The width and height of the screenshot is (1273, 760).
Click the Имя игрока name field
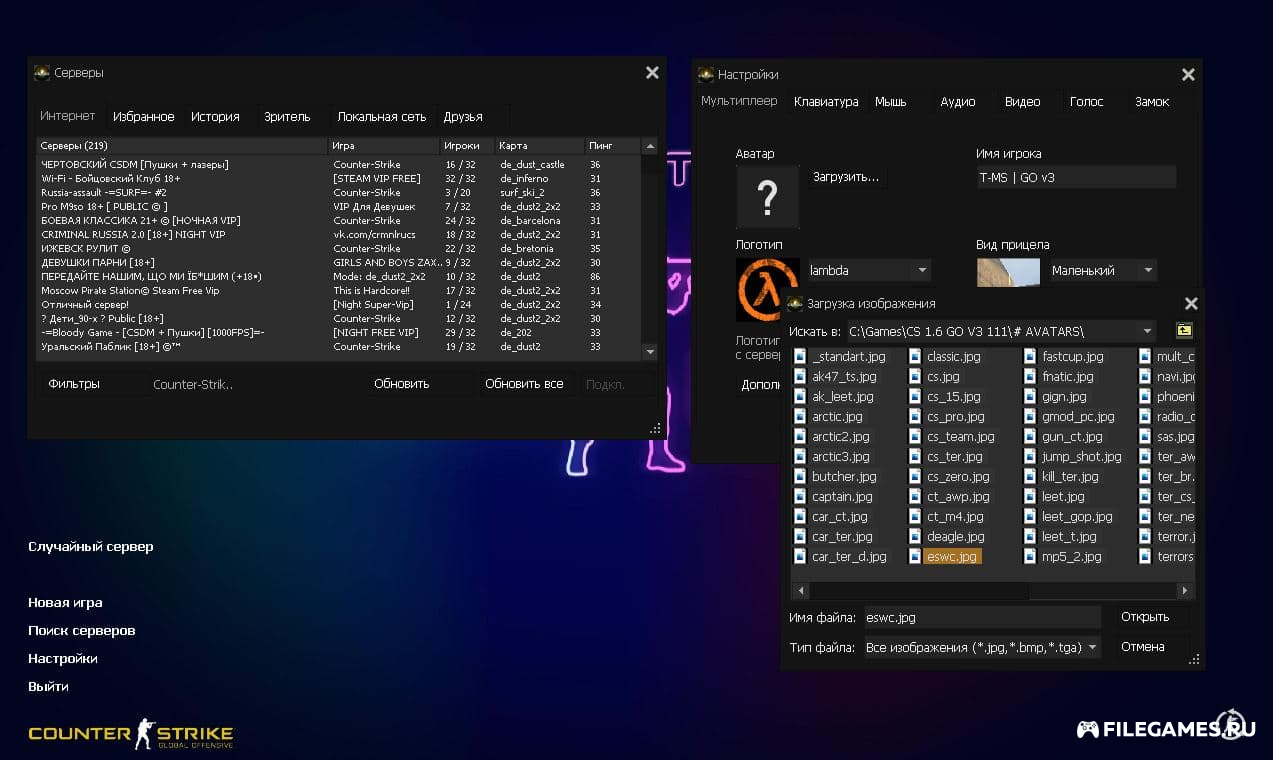(x=1076, y=177)
